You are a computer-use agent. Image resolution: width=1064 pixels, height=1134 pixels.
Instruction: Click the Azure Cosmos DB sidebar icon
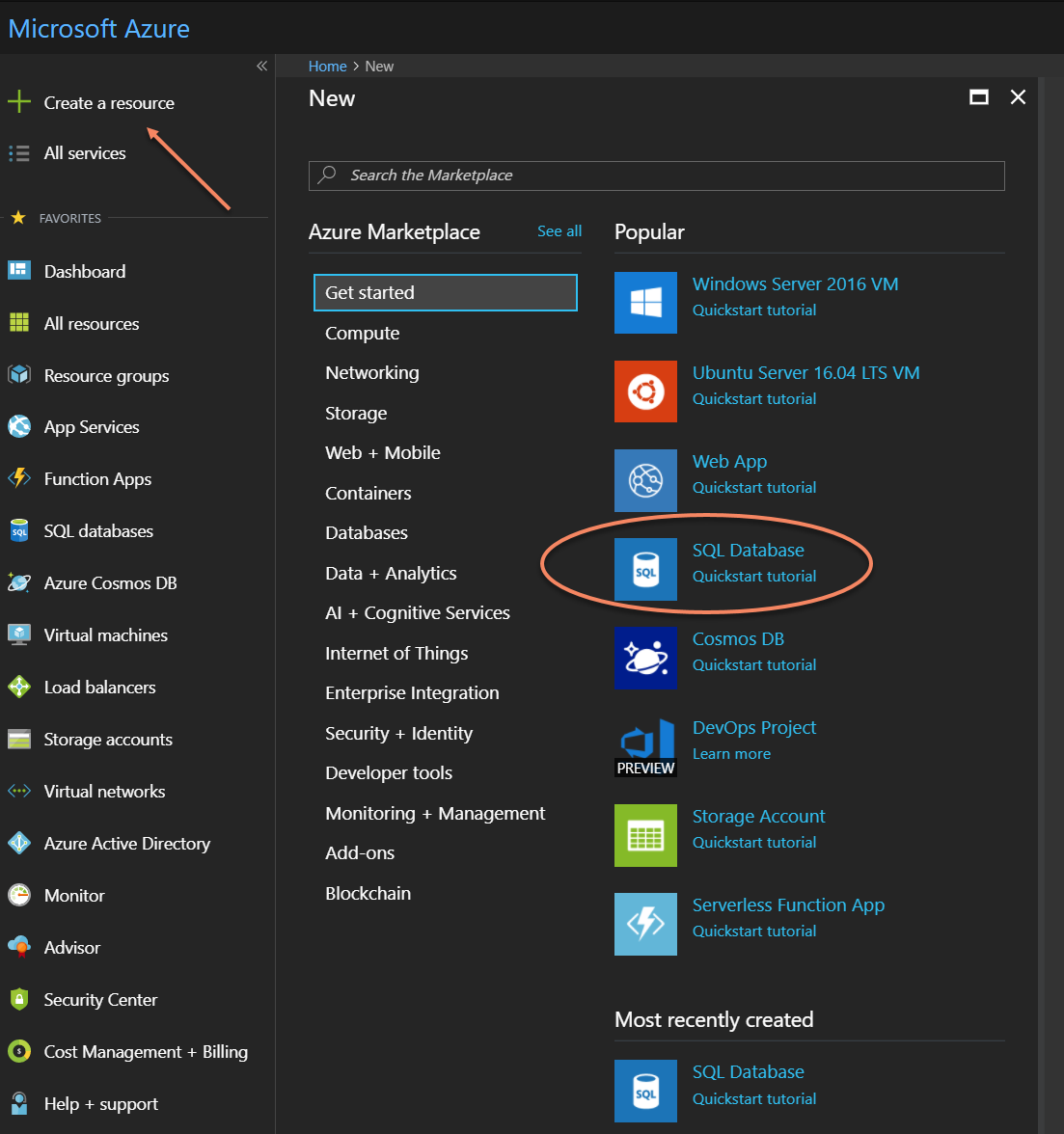tap(18, 582)
